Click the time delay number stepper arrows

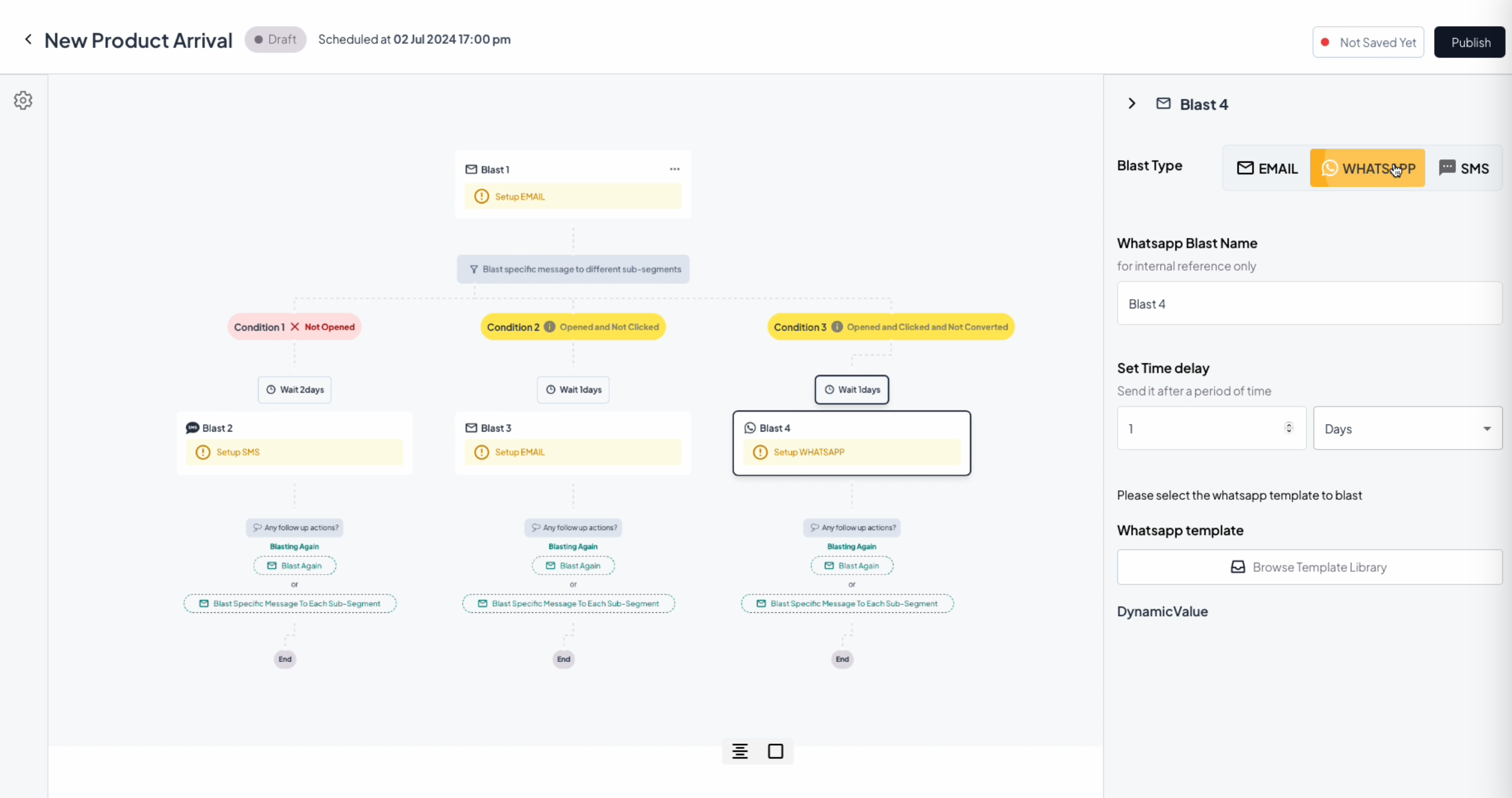click(1288, 428)
